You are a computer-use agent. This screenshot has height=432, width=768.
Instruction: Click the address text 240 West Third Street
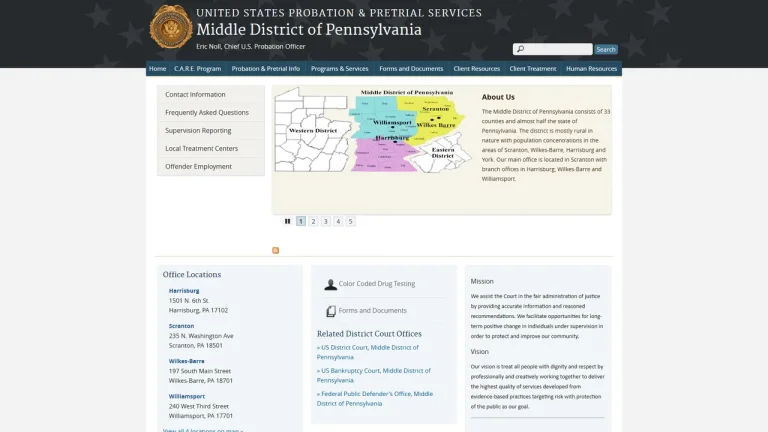(199, 407)
